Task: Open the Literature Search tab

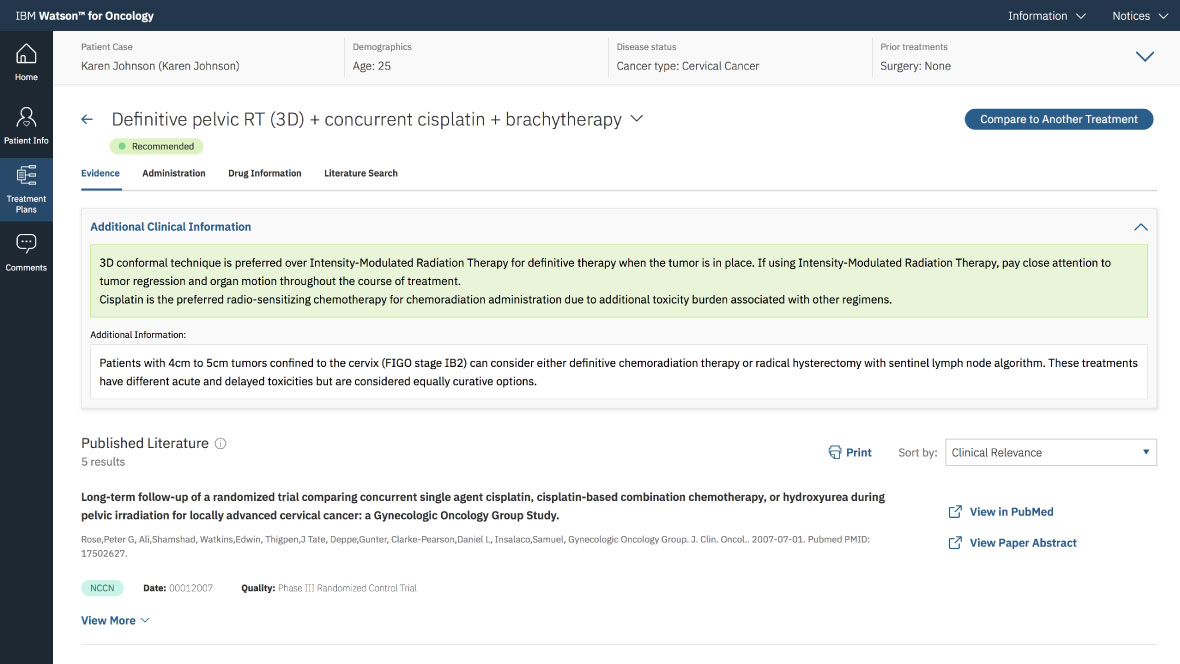Action: [360, 173]
